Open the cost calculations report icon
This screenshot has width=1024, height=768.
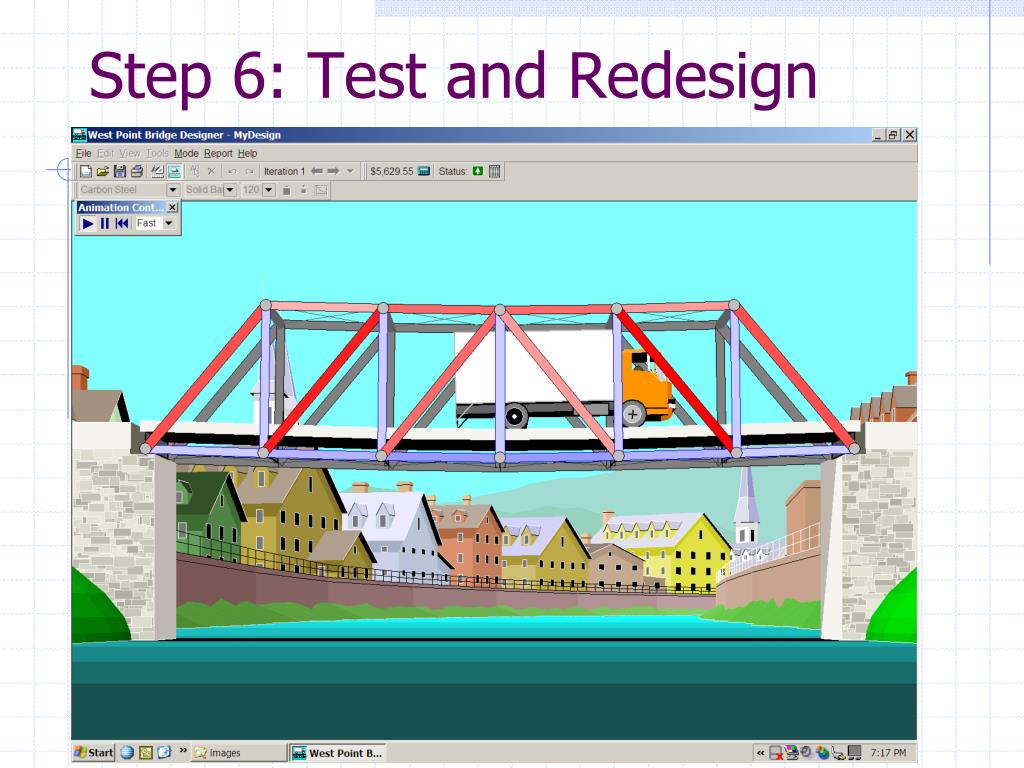tap(424, 171)
